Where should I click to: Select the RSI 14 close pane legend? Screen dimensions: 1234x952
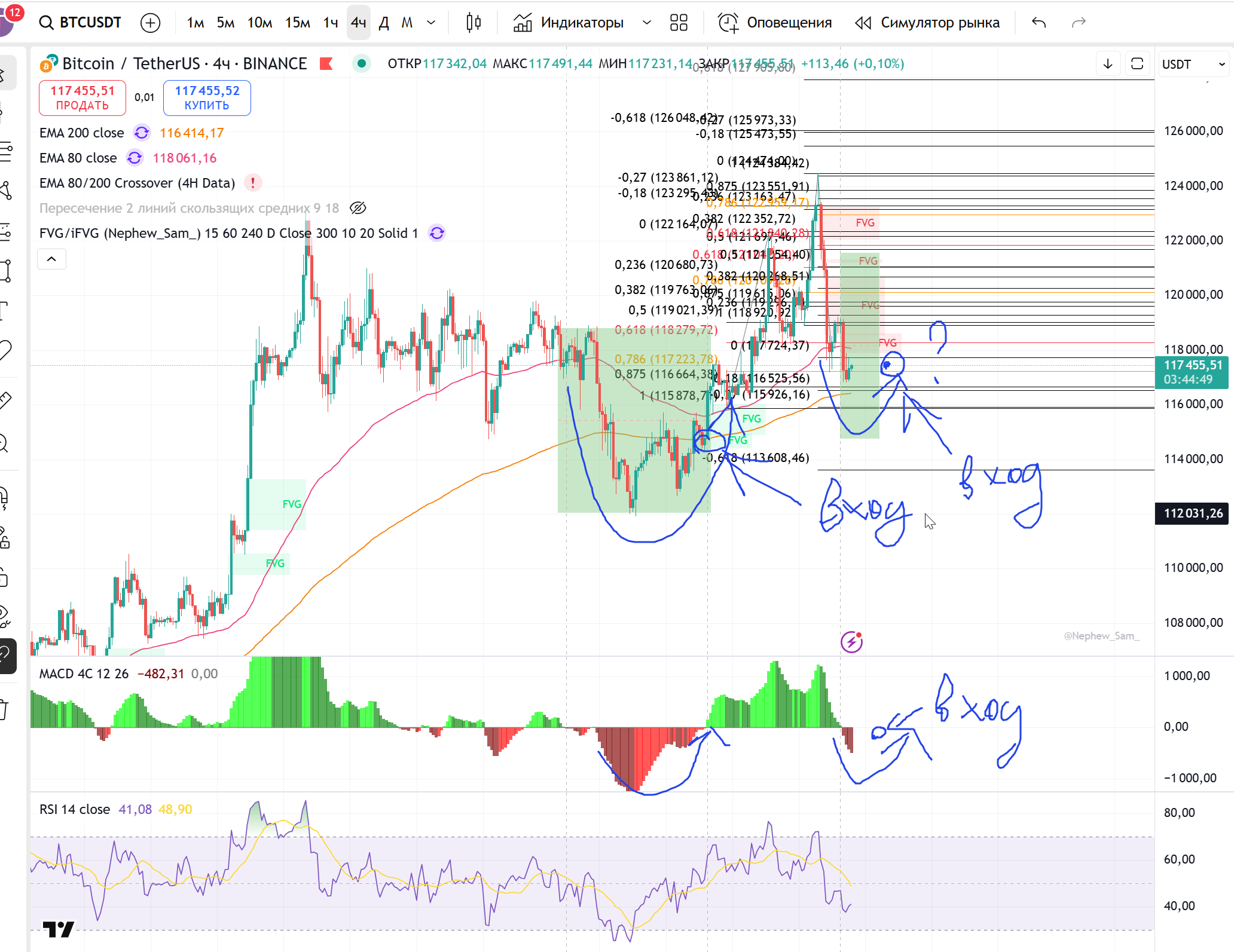click(75, 809)
